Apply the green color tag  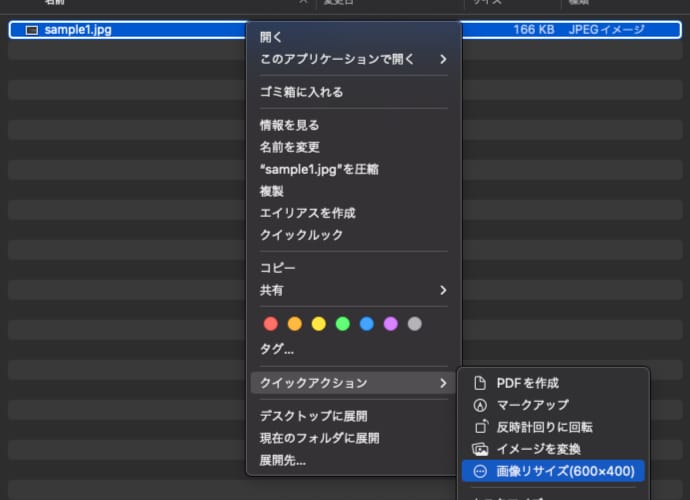click(342, 324)
